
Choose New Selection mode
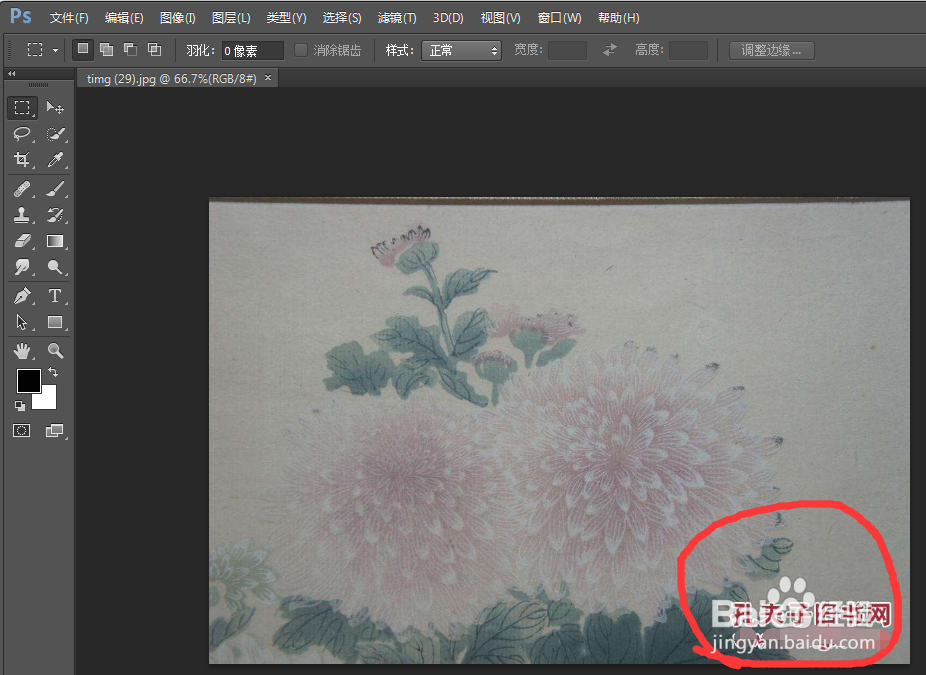83,50
